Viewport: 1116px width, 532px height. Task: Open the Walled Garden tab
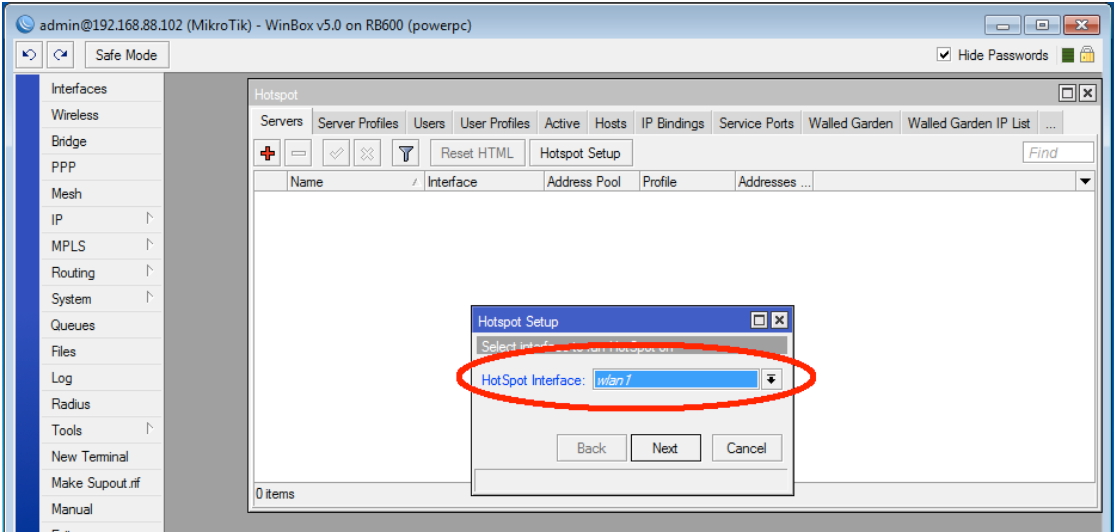tap(851, 123)
